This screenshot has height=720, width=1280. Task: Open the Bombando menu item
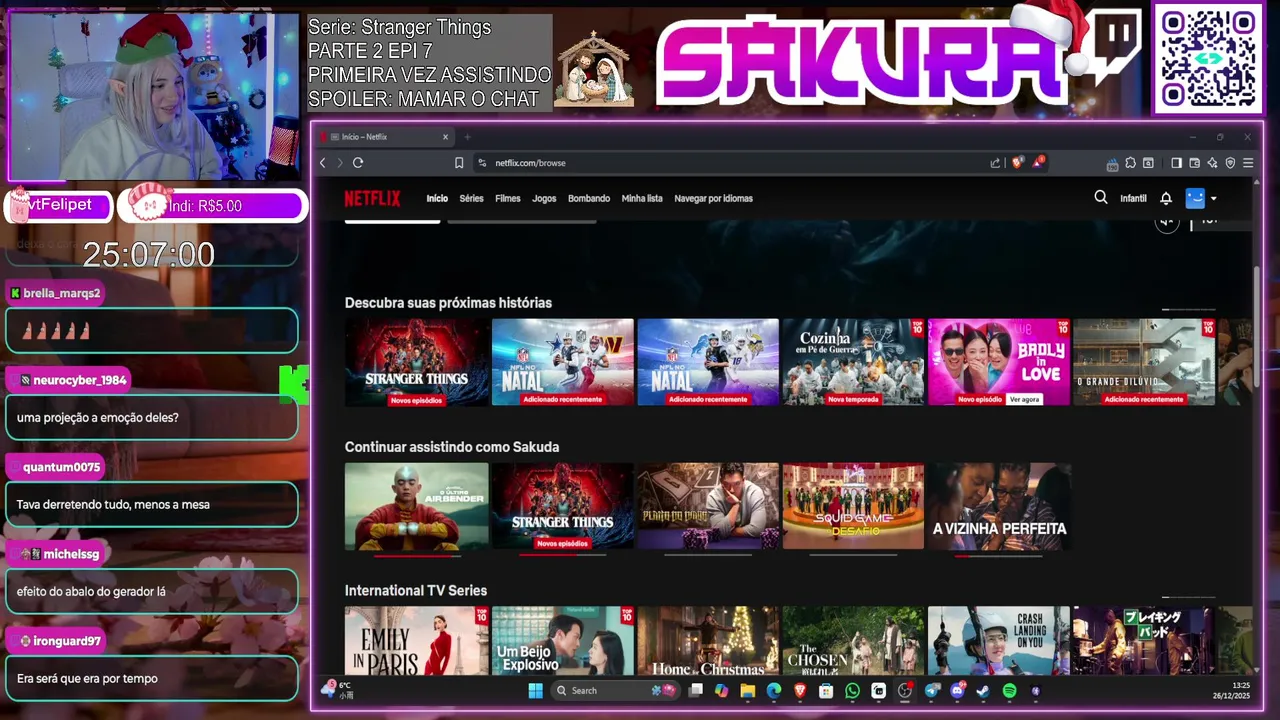pos(589,198)
